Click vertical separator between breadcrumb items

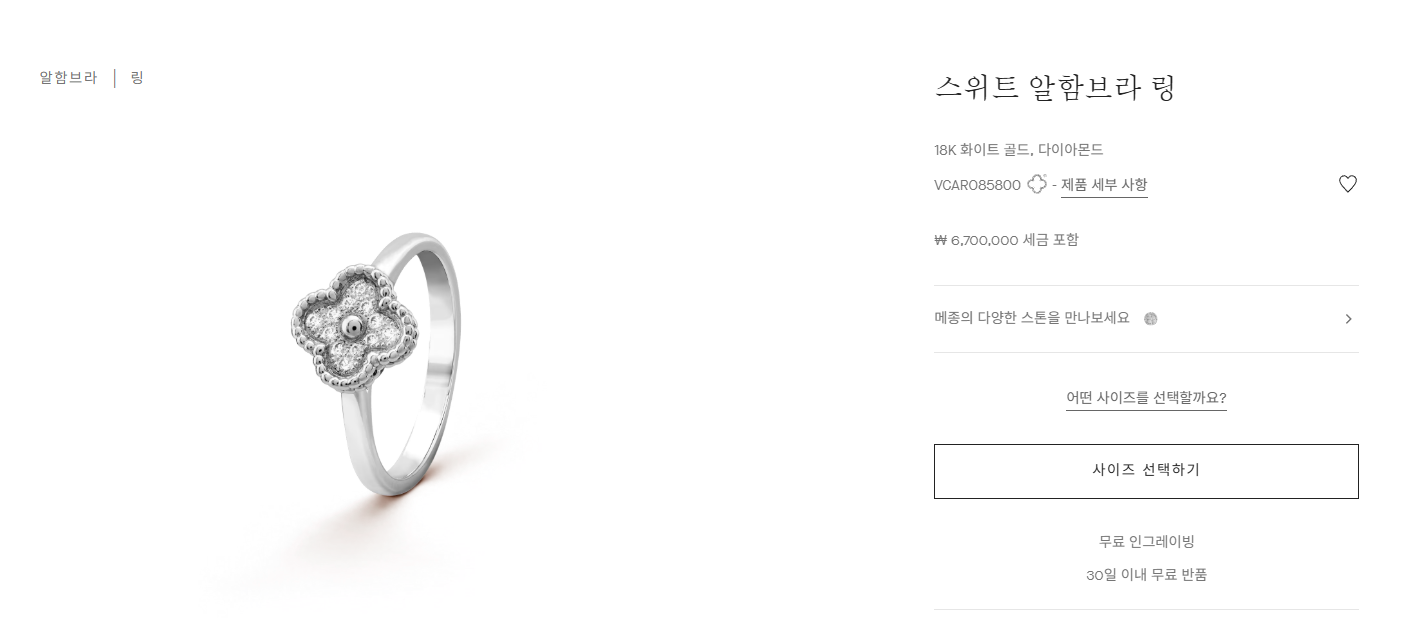point(115,78)
